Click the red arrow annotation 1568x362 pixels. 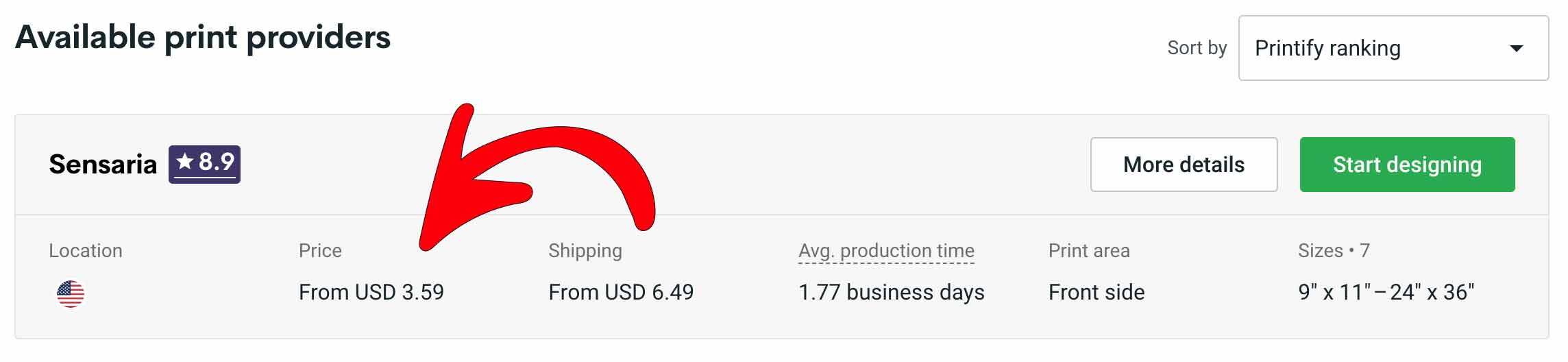tap(537, 177)
